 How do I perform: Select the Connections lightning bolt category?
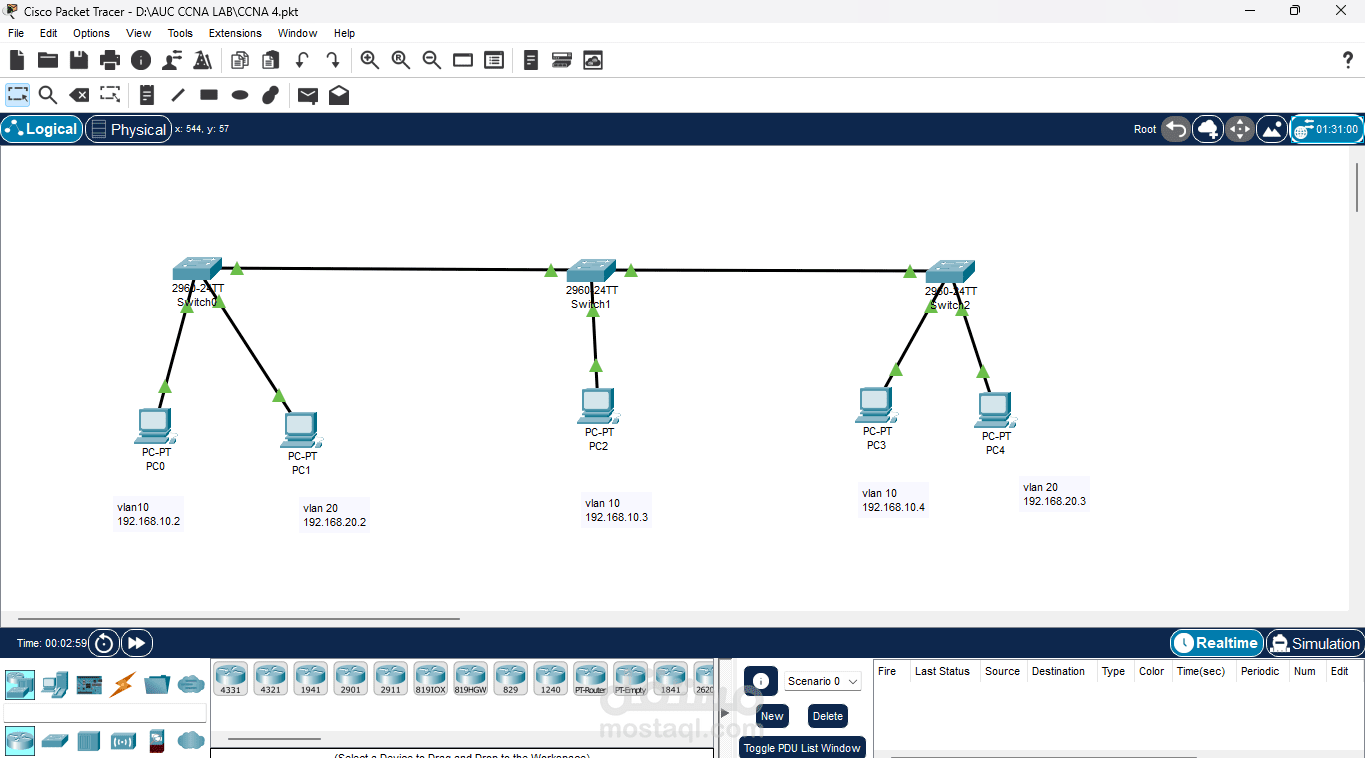(x=123, y=685)
